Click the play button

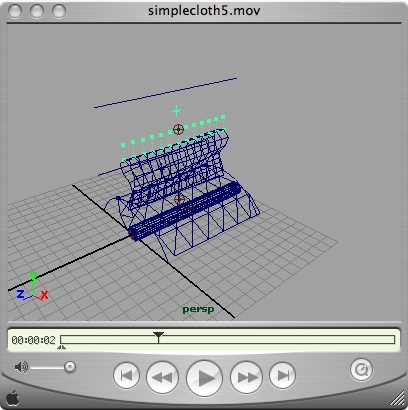(204, 377)
